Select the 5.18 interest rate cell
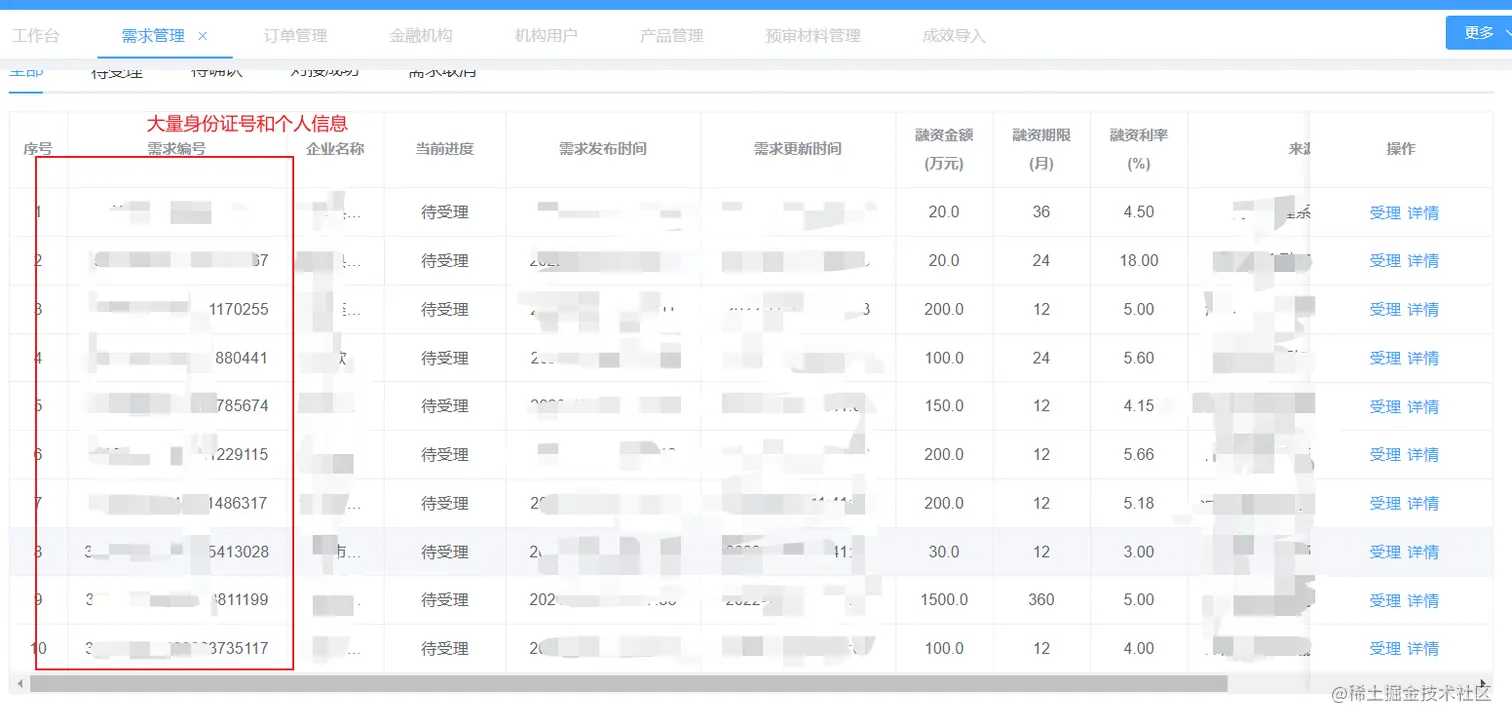The width and height of the screenshot is (1512, 724). coord(1139,503)
